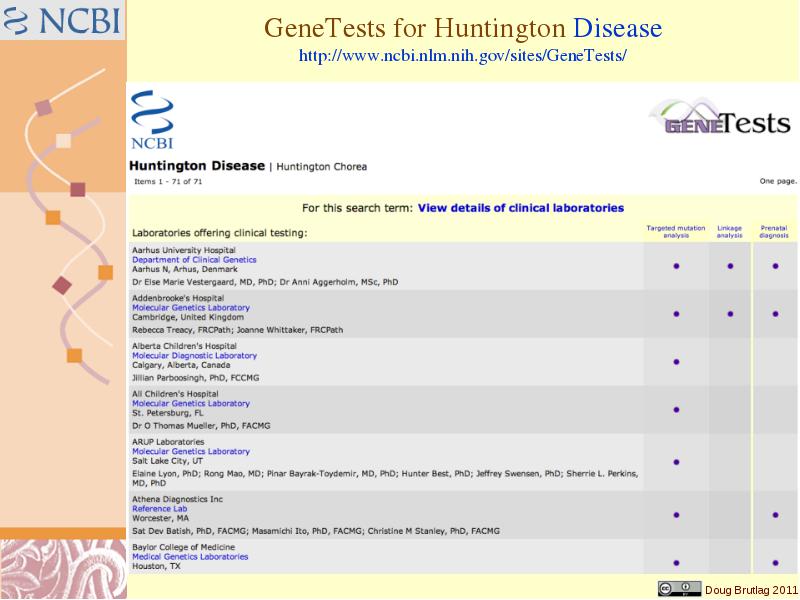Select Cambridge, United Kingdom location text
800x600 pixels.
coord(188,317)
